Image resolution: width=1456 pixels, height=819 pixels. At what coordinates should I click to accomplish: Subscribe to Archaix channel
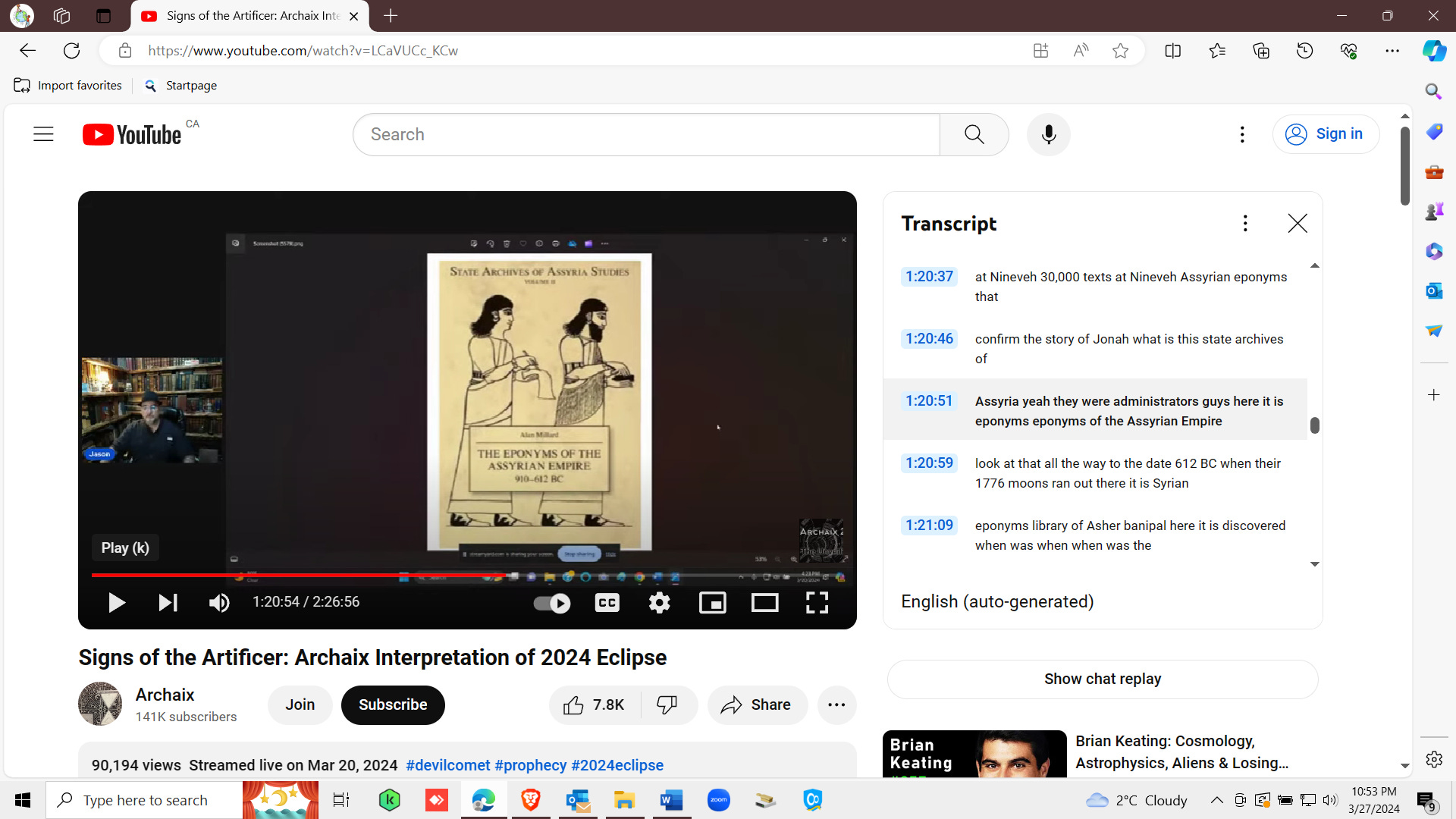(393, 704)
